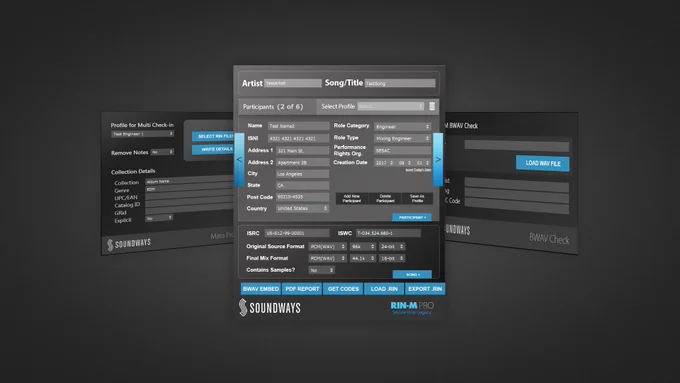Image resolution: width=680 pixels, height=383 pixels.
Task: Open the Role Category dropdown showing Engineer
Action: [402, 127]
